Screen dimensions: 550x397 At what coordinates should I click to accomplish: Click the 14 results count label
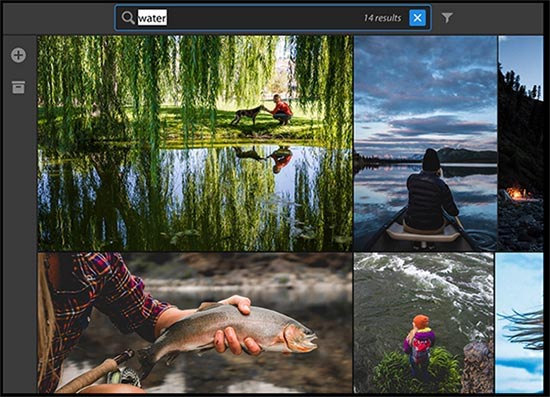pyautogui.click(x=382, y=18)
